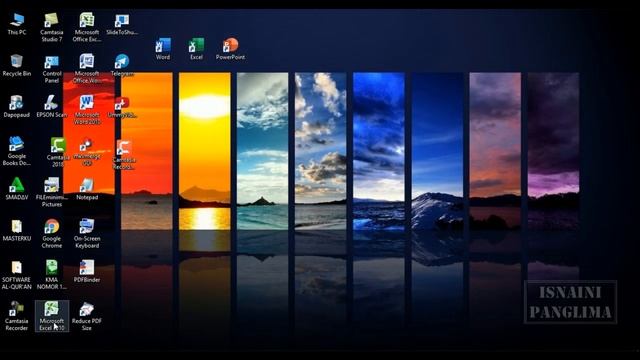Launch the Telegram desktop shortcut

[x=122, y=65]
